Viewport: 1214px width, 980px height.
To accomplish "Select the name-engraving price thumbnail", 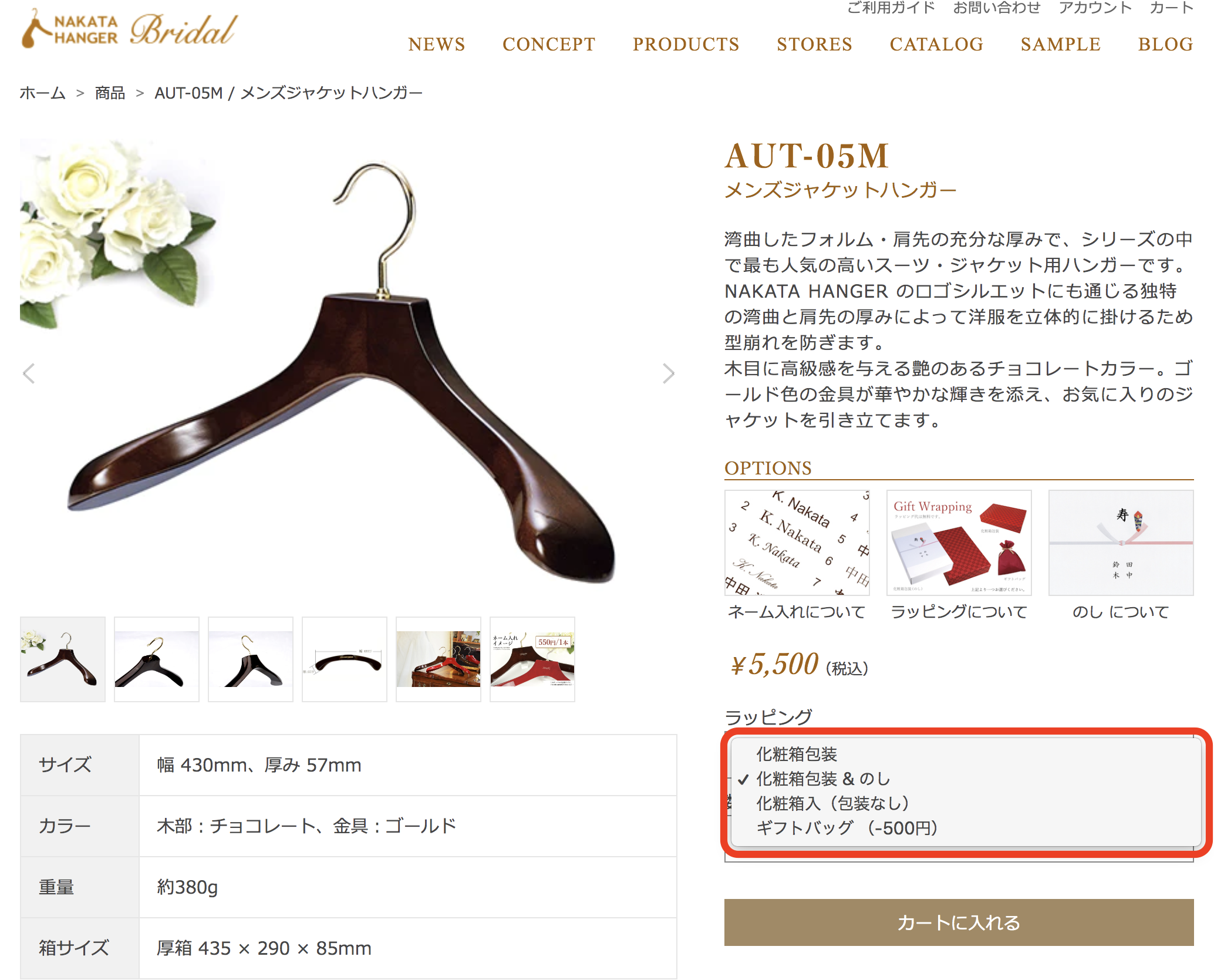I will 532,659.
